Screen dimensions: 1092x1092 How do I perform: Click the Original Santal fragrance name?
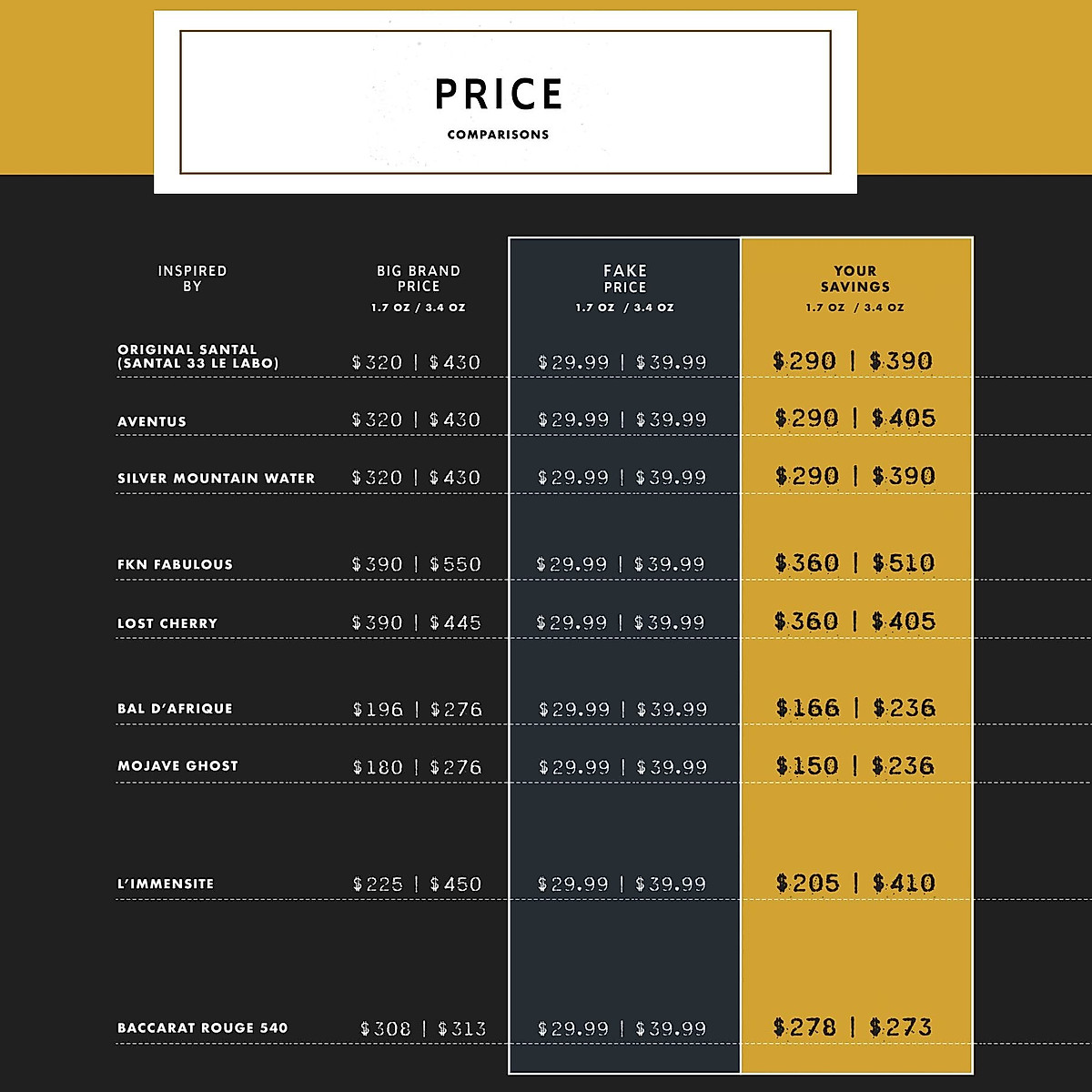197,356
